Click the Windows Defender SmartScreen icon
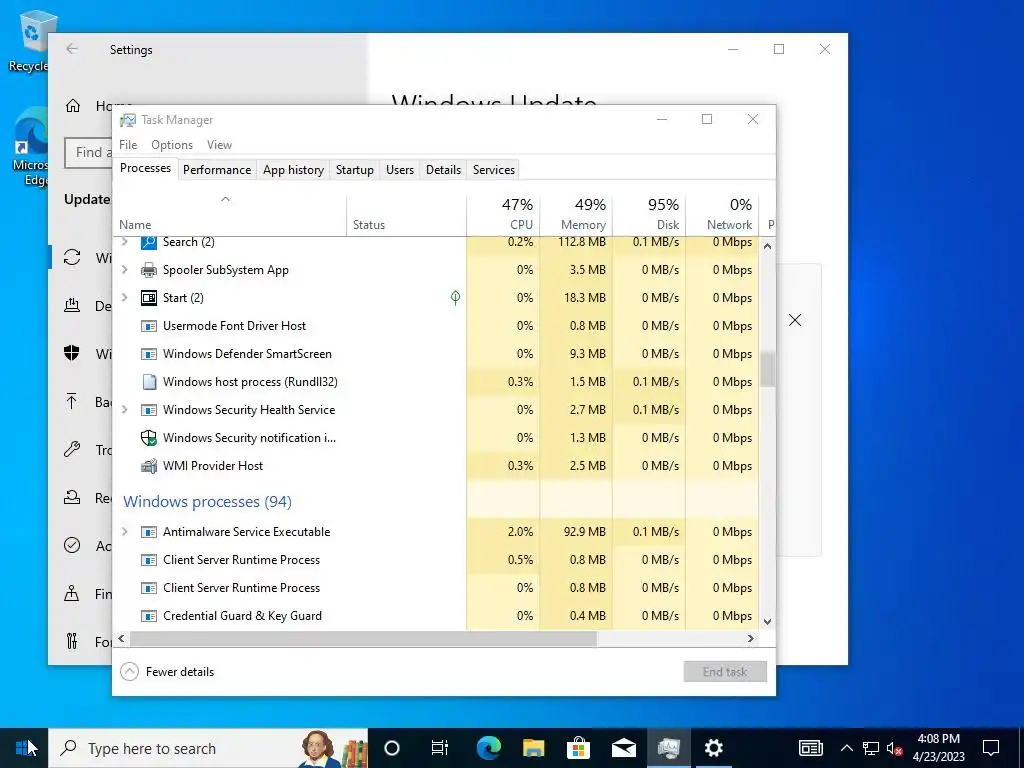This screenshot has width=1024, height=768. tap(149, 354)
